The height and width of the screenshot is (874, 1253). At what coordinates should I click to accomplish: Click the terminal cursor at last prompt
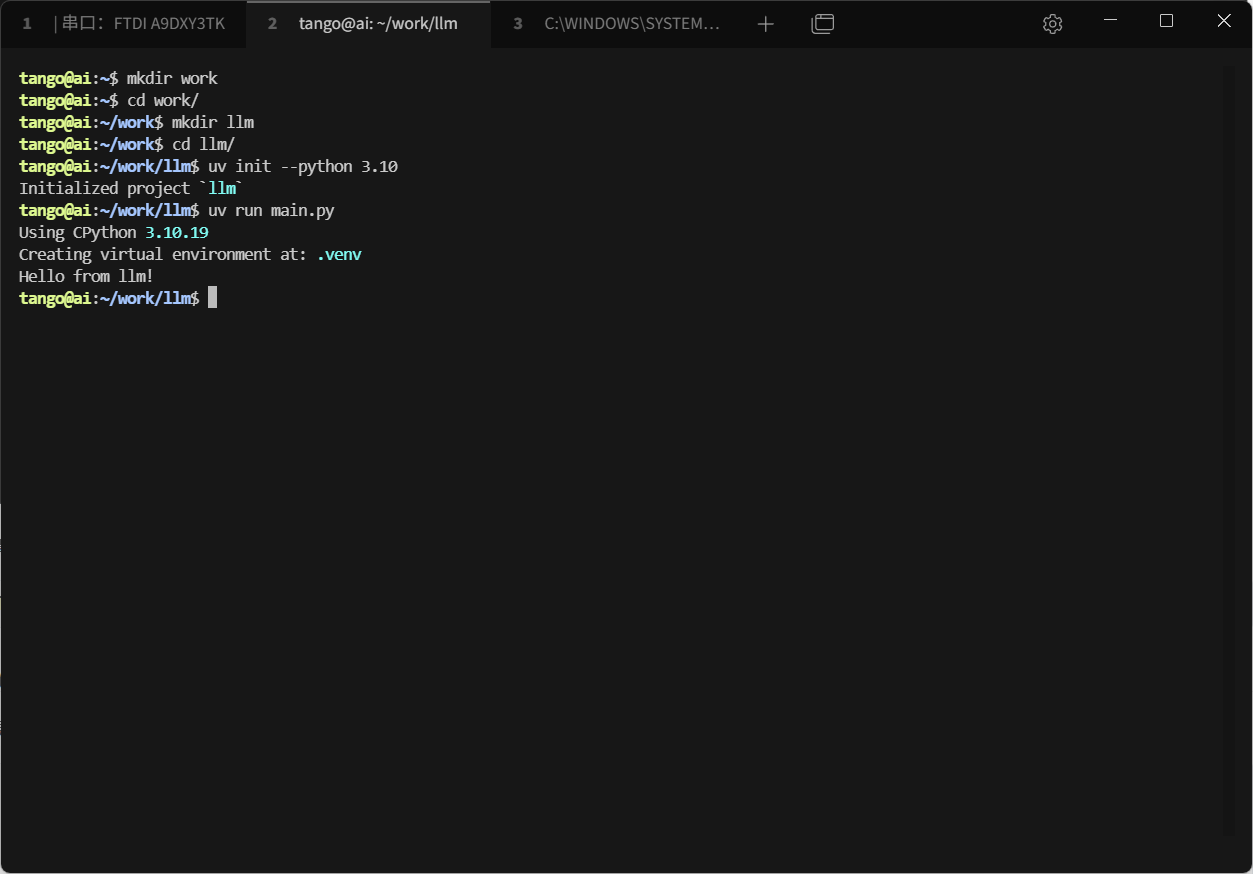tap(213, 298)
